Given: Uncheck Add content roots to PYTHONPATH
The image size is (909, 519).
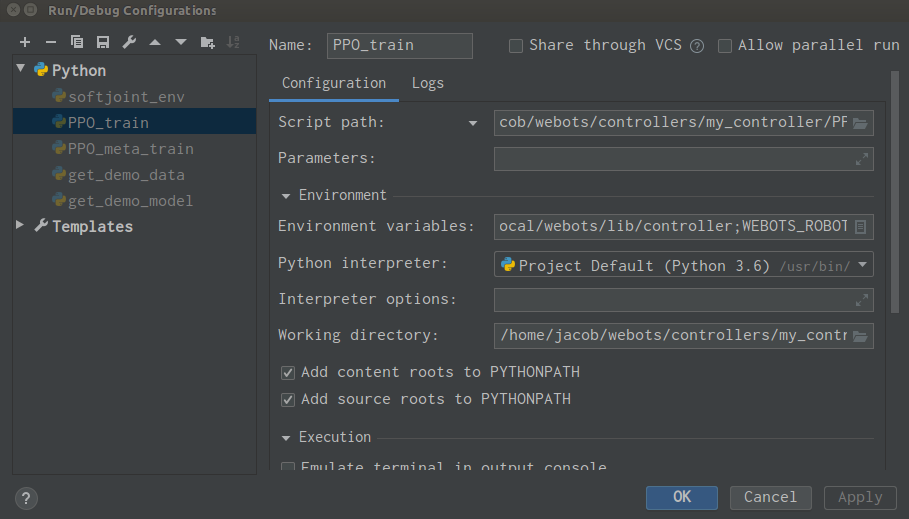Looking at the screenshot, I should (x=288, y=373).
